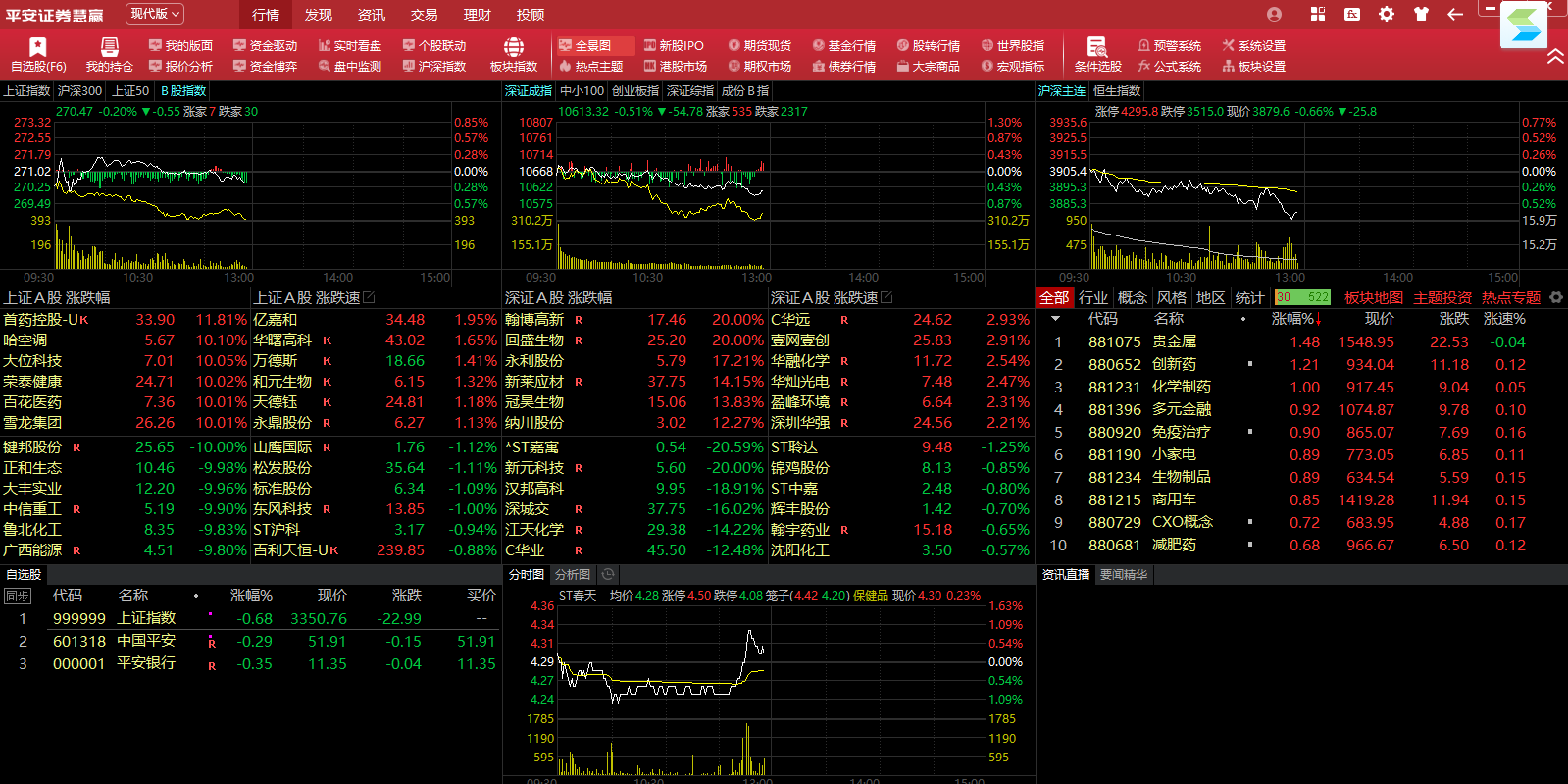Switch to the 沪深300 index tab
This screenshot has height=784, width=1568.
tap(79, 90)
